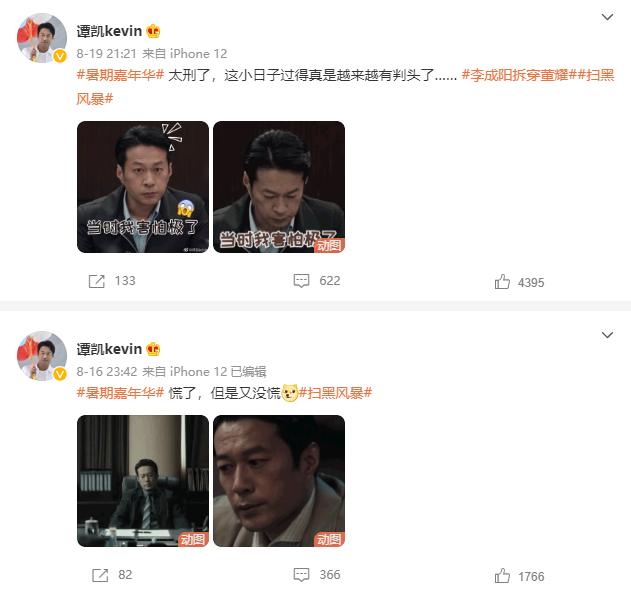Expand the options chevron on the 8-16 post

pyautogui.click(x=607, y=335)
